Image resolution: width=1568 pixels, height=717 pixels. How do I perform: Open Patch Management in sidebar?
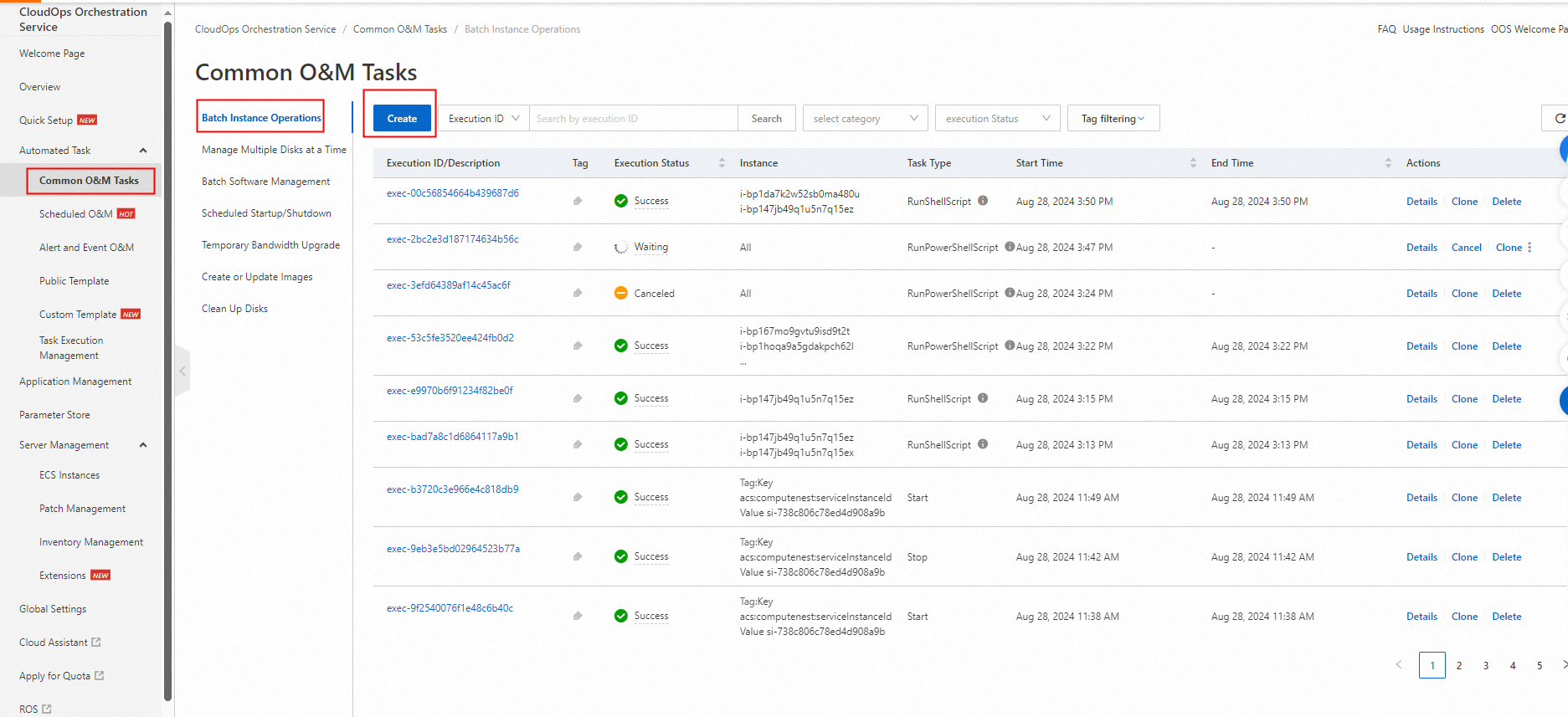(x=82, y=509)
